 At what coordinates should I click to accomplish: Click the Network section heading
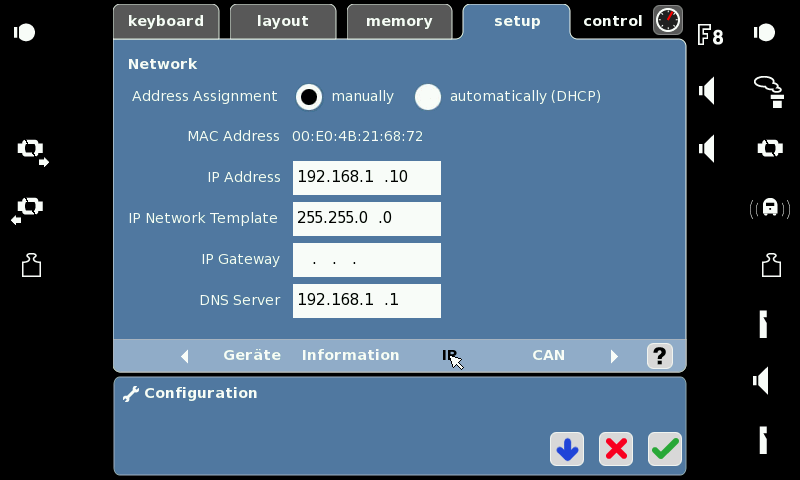pos(162,64)
